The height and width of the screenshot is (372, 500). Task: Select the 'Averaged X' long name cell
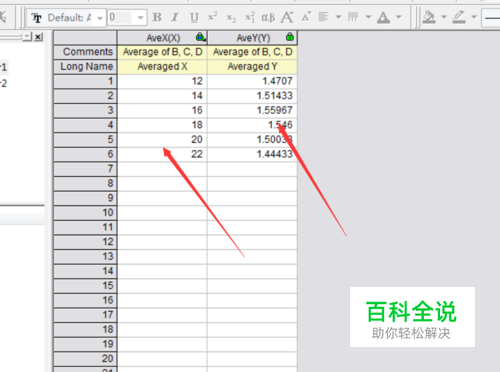[162, 67]
